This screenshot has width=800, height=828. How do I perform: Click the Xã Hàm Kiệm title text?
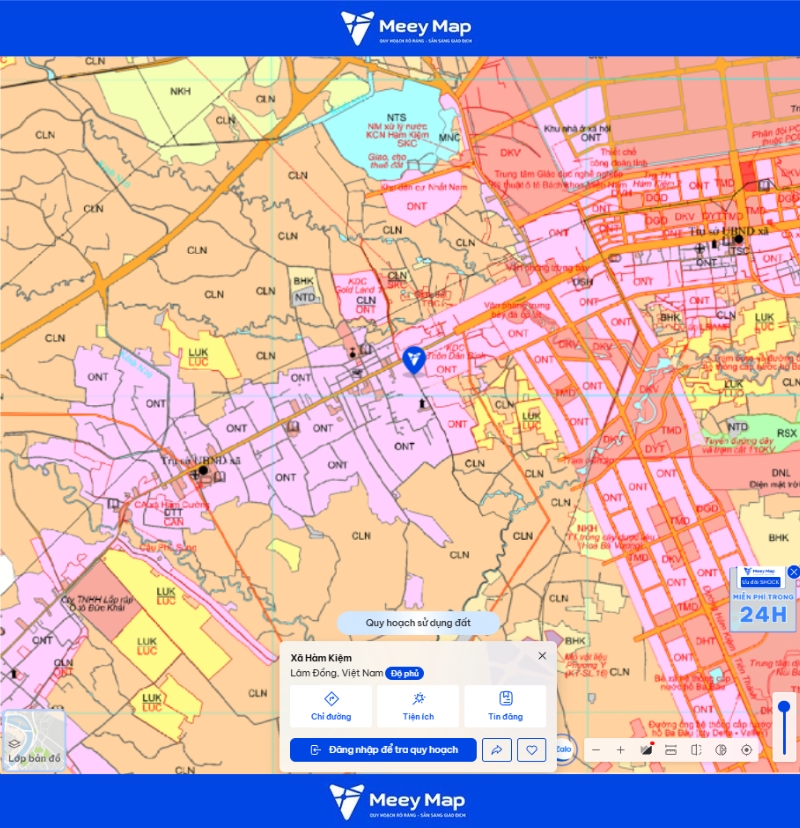(321, 658)
